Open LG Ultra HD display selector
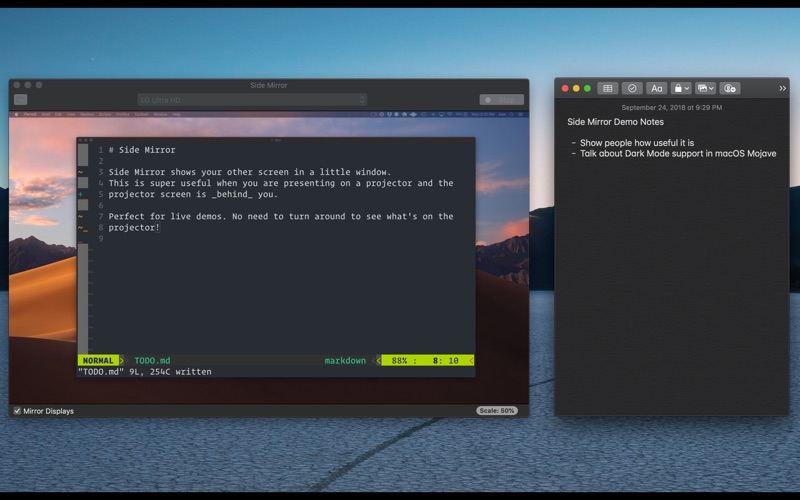The image size is (800, 500). [x=252, y=100]
